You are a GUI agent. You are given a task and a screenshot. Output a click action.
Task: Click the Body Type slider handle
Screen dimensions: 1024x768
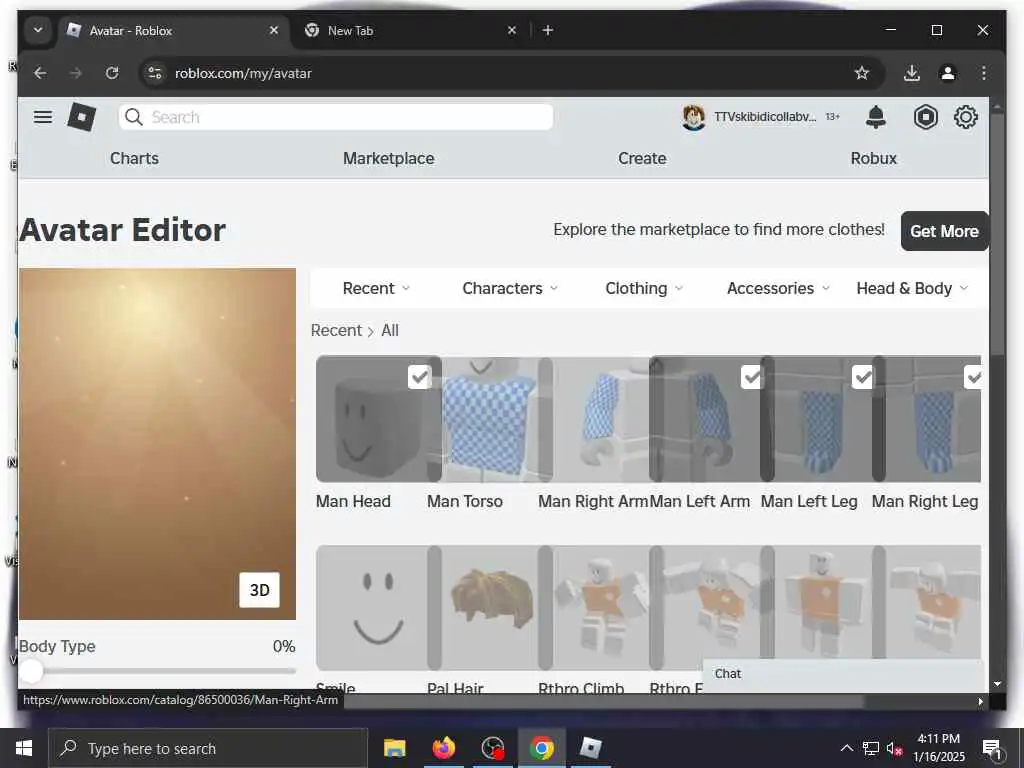tap(30, 671)
